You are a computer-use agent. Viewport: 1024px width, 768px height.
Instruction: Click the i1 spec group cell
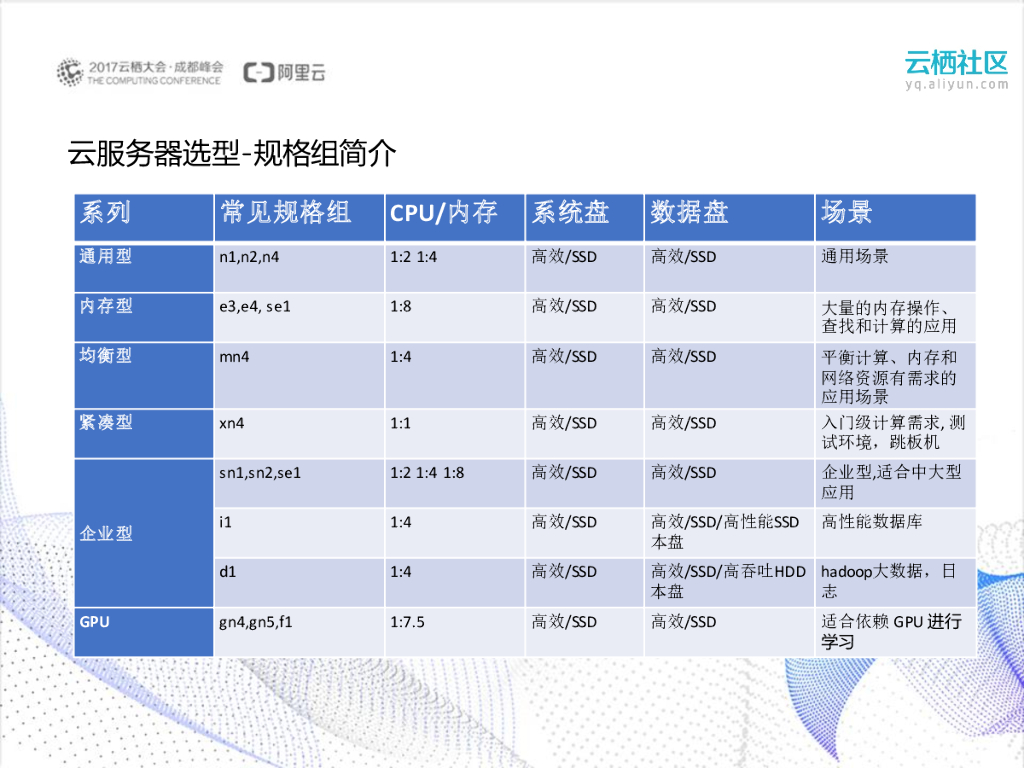(x=299, y=533)
